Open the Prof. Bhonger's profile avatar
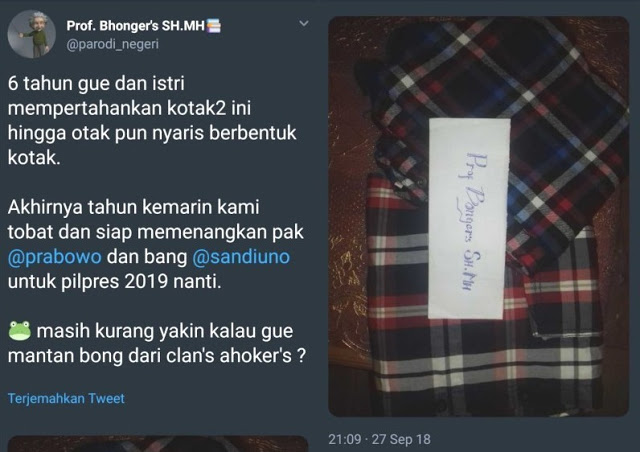The image size is (640, 452). pos(32,34)
